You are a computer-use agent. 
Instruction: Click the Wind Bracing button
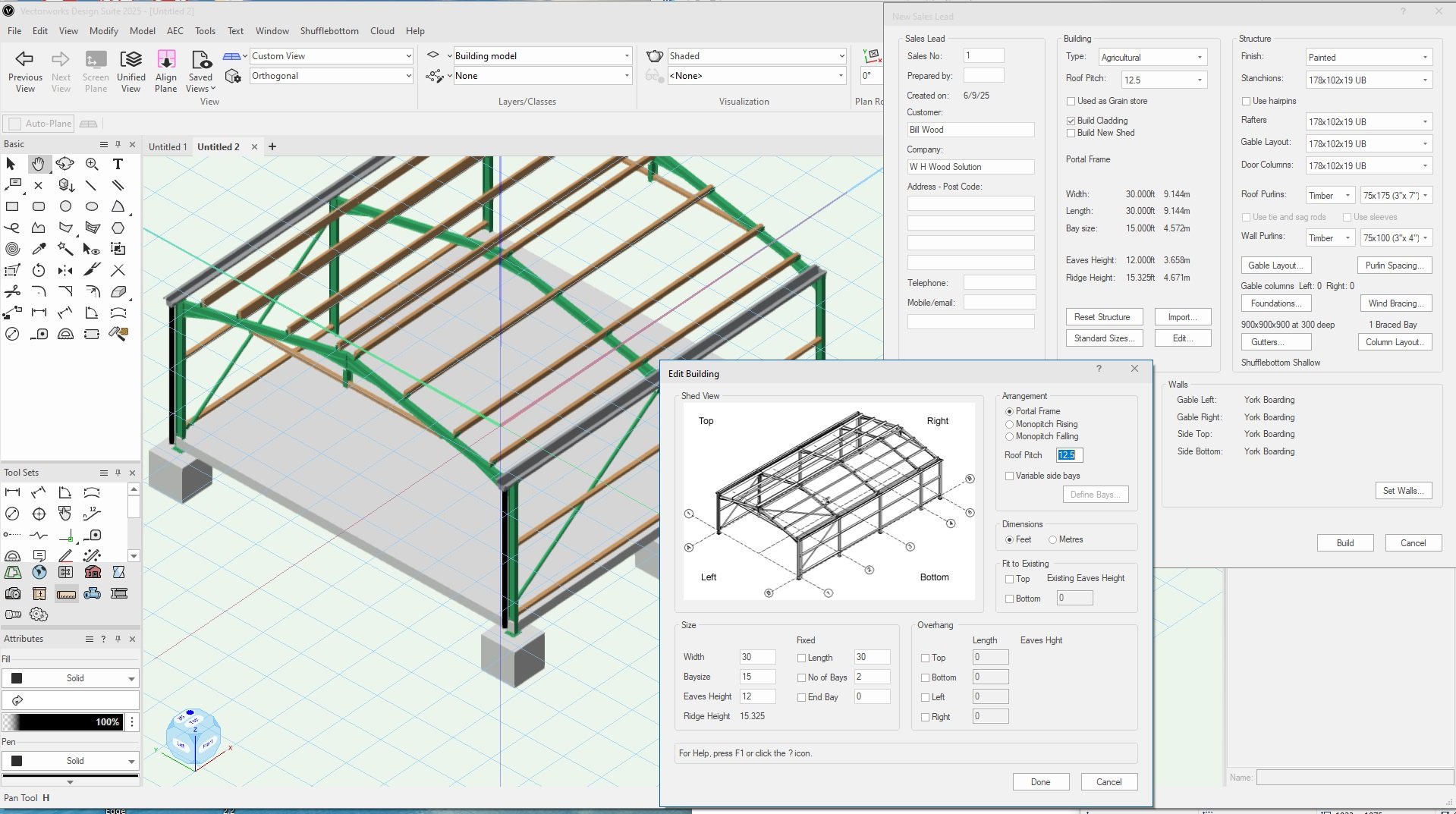coord(1395,303)
